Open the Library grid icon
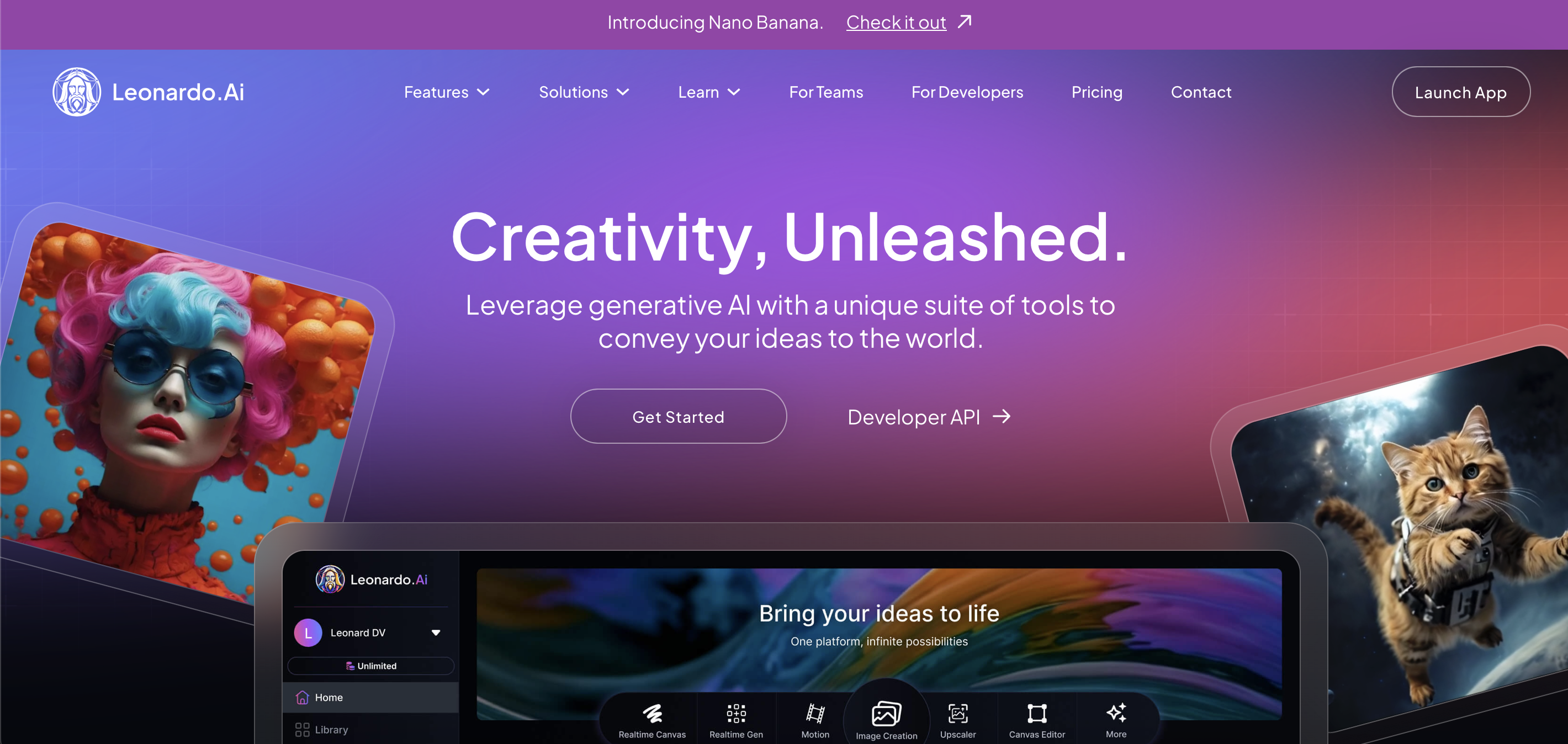Screen dimensions: 1568x744 [302, 730]
